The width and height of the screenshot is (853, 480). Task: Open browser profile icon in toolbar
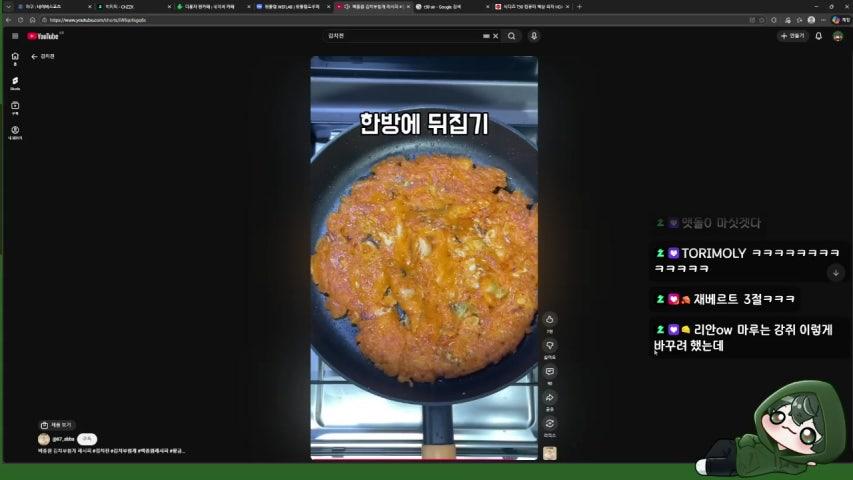point(811,20)
